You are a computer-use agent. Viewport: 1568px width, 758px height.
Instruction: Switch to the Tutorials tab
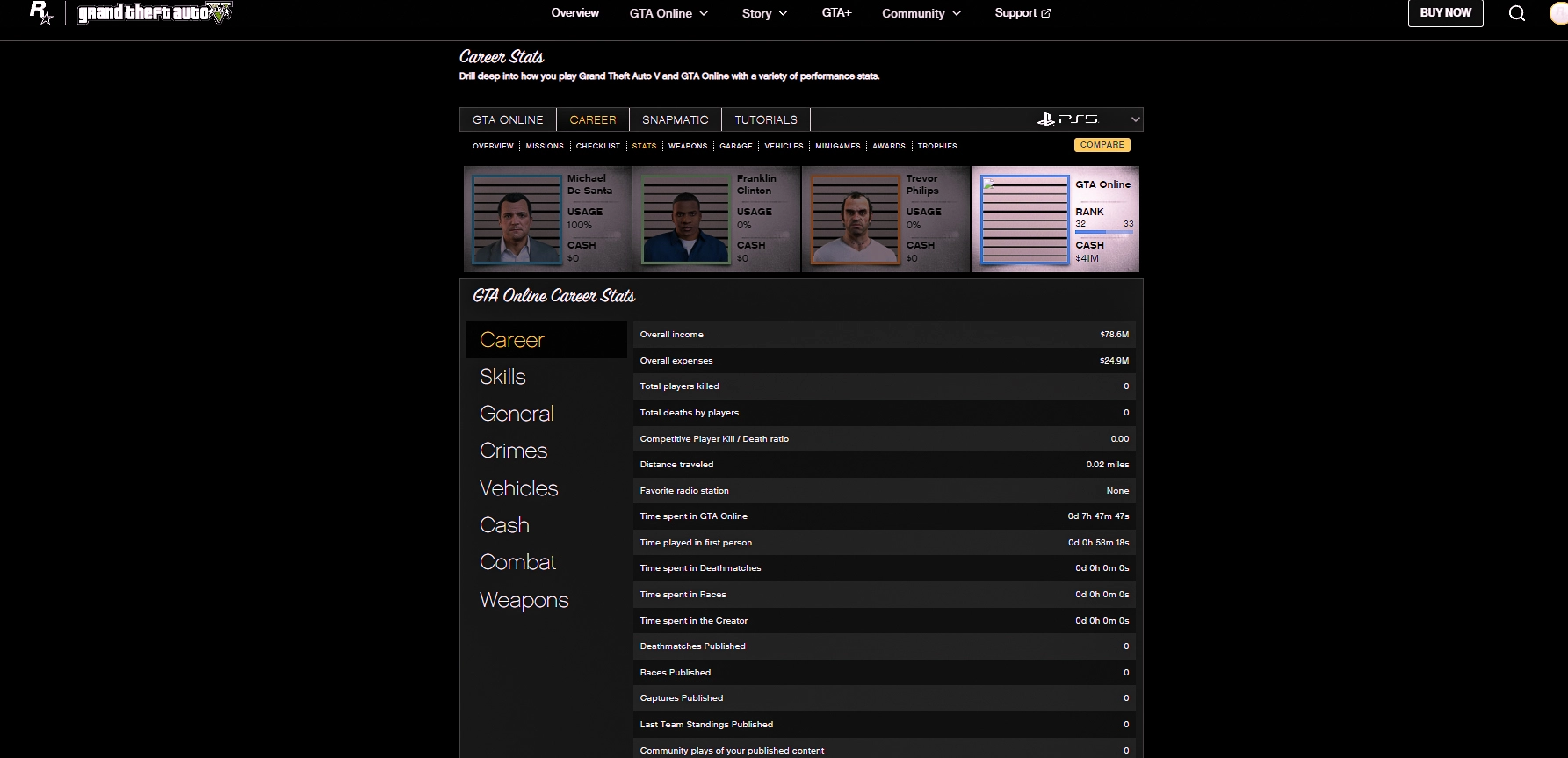pos(766,119)
